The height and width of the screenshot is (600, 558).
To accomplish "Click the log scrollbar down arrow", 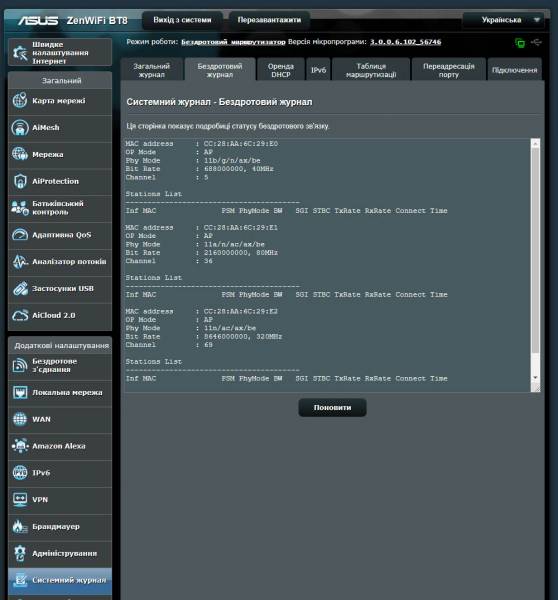I will point(535,378).
